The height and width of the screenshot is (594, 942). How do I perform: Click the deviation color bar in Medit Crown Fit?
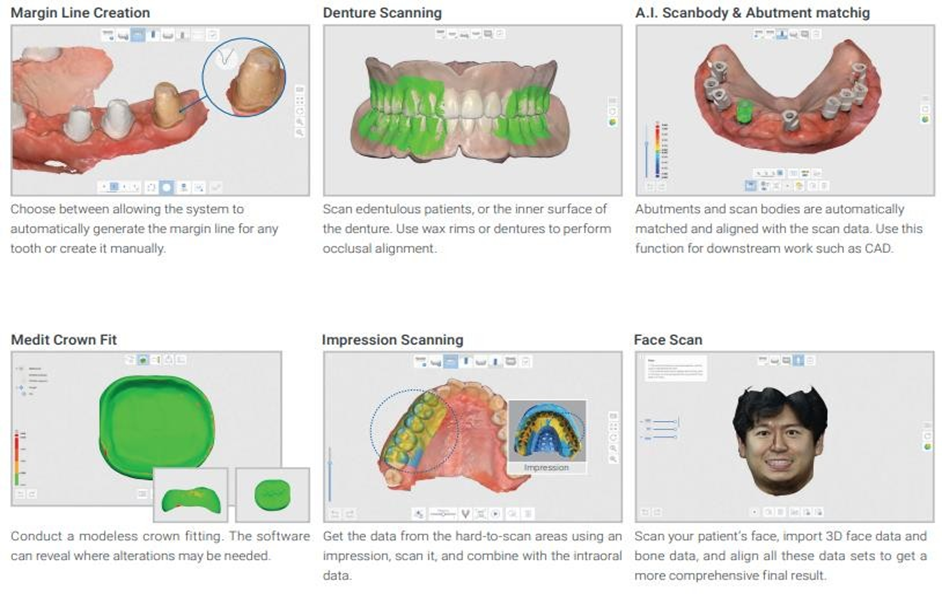click(18, 458)
